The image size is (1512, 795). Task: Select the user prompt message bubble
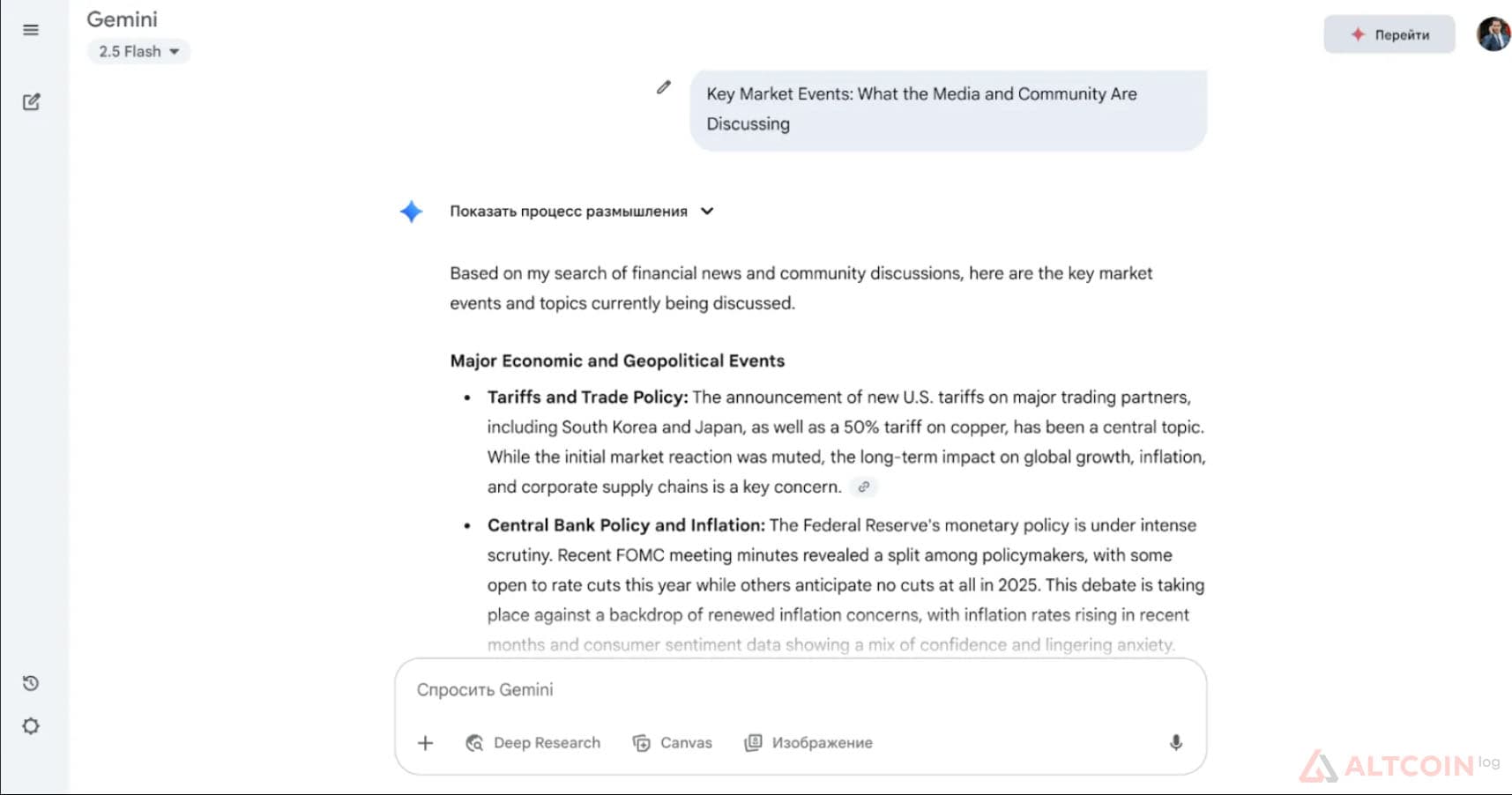pyautogui.click(x=948, y=109)
